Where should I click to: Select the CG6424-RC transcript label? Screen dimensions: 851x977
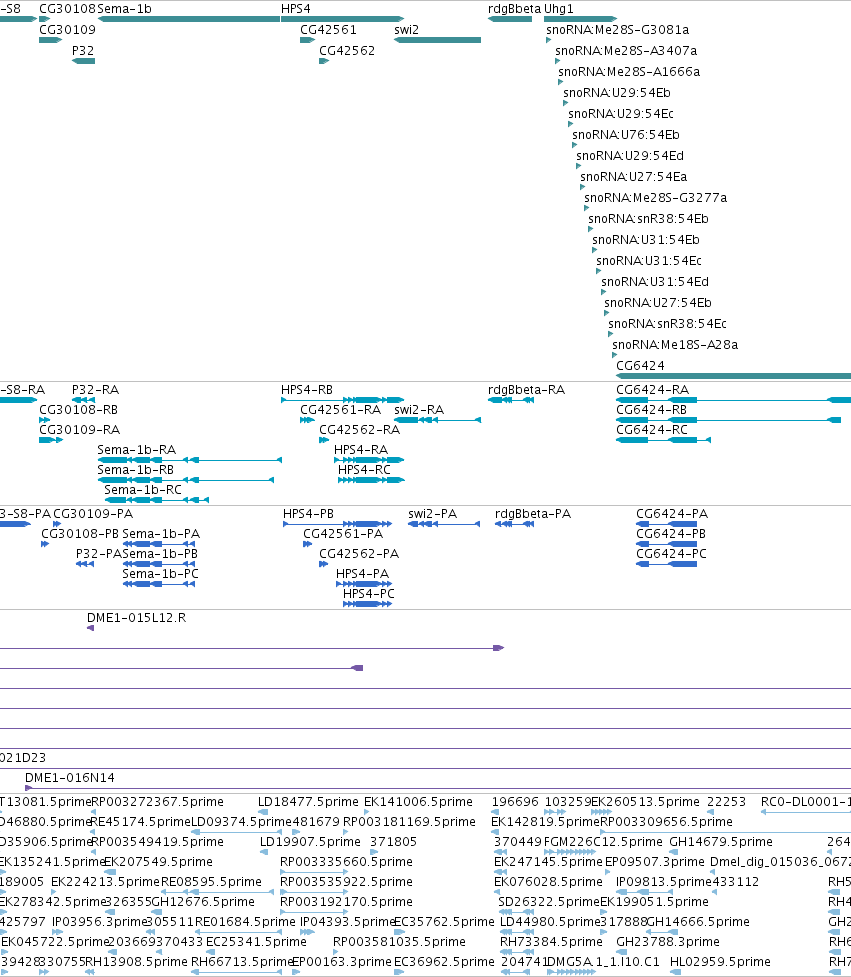tap(652, 429)
